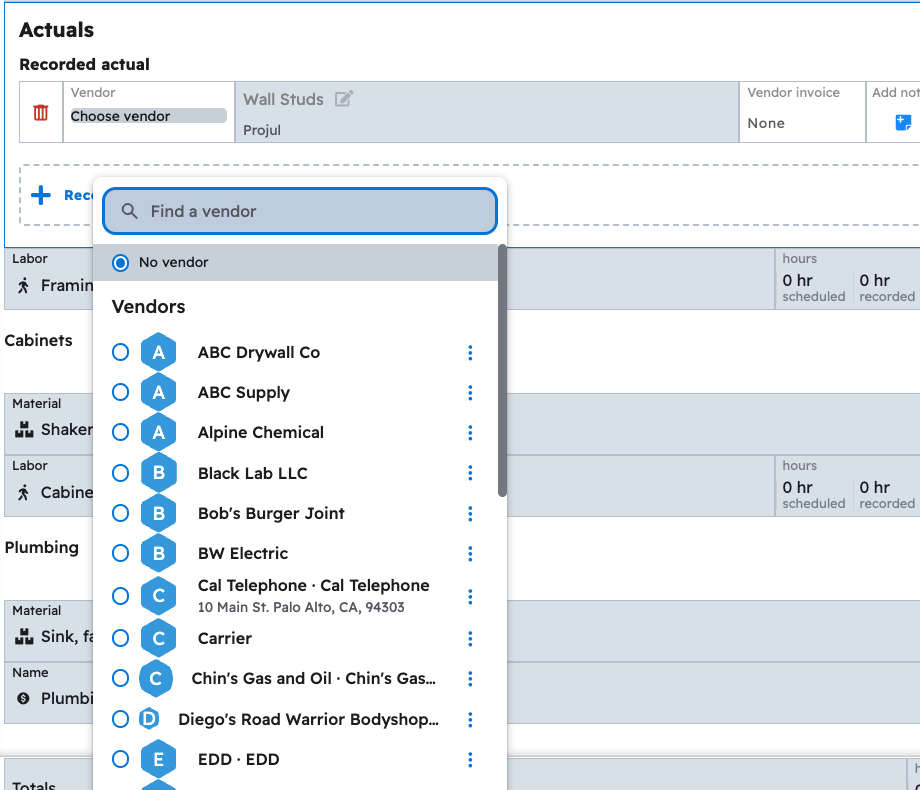The height and width of the screenshot is (790, 920).
Task: Open options menu for Carrier
Action: (x=470, y=639)
